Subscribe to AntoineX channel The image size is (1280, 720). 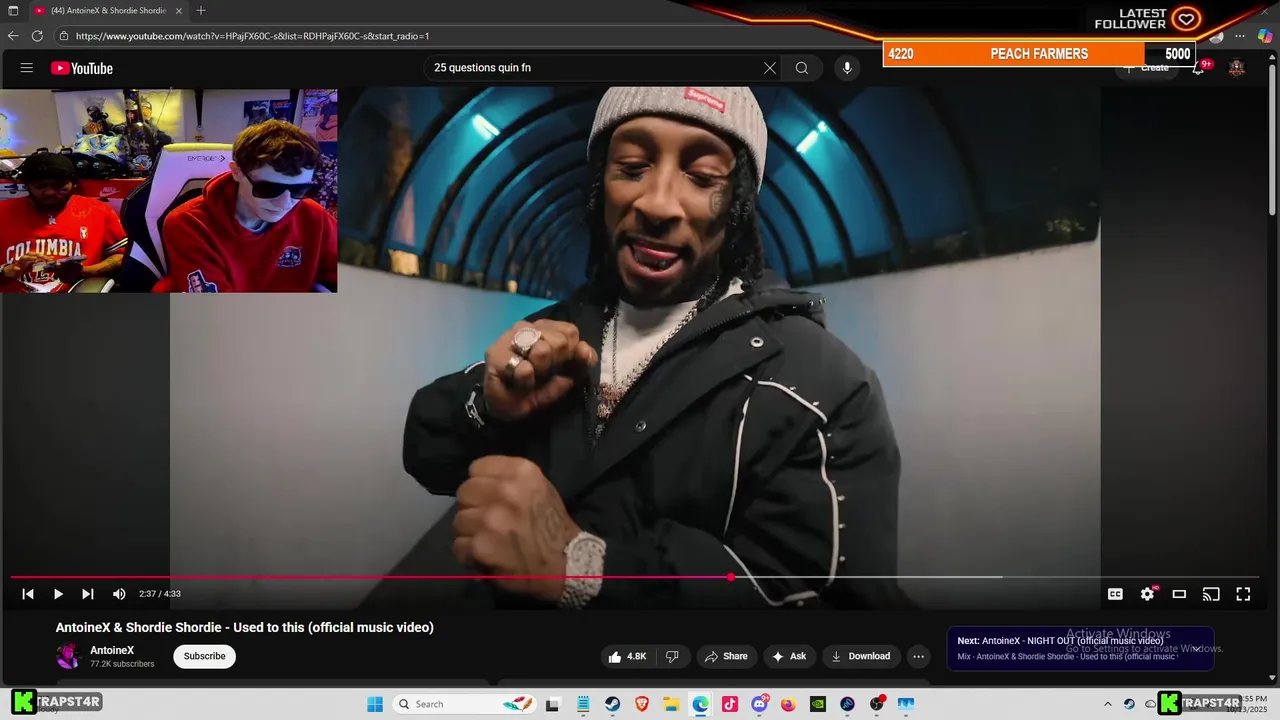click(204, 656)
